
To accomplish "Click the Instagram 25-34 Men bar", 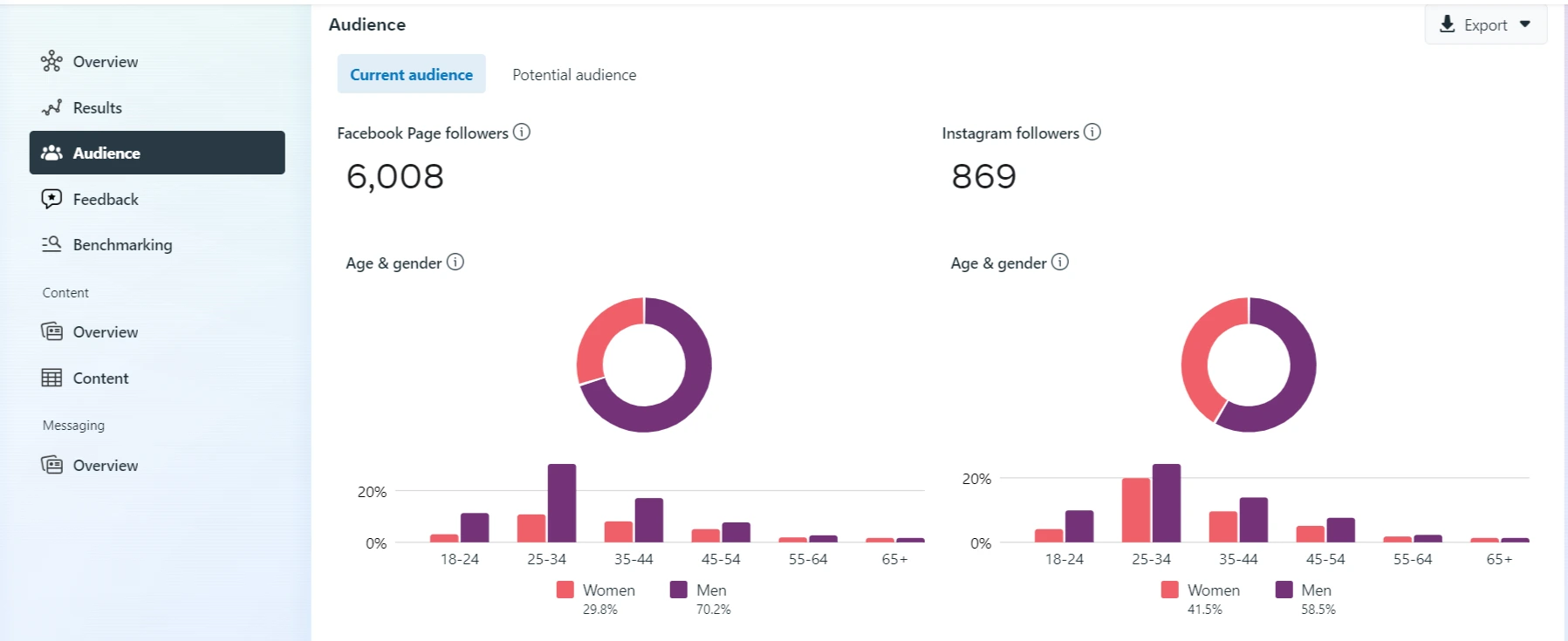I will pyautogui.click(x=1167, y=503).
